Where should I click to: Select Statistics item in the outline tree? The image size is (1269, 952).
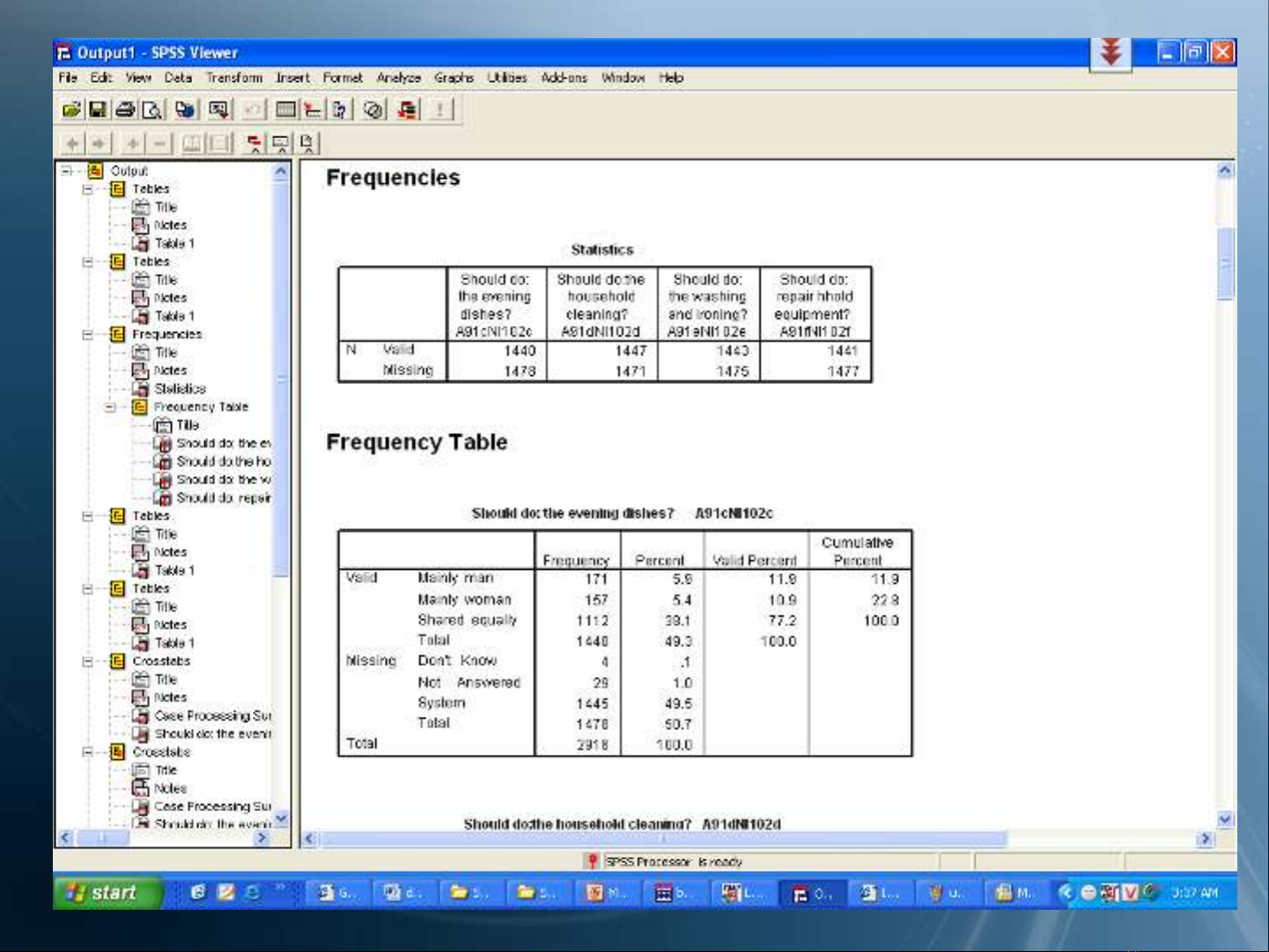click(x=180, y=388)
